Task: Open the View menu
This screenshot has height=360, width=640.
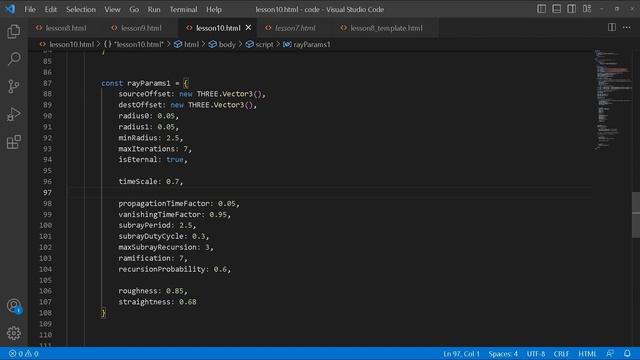Action: tap(112, 9)
